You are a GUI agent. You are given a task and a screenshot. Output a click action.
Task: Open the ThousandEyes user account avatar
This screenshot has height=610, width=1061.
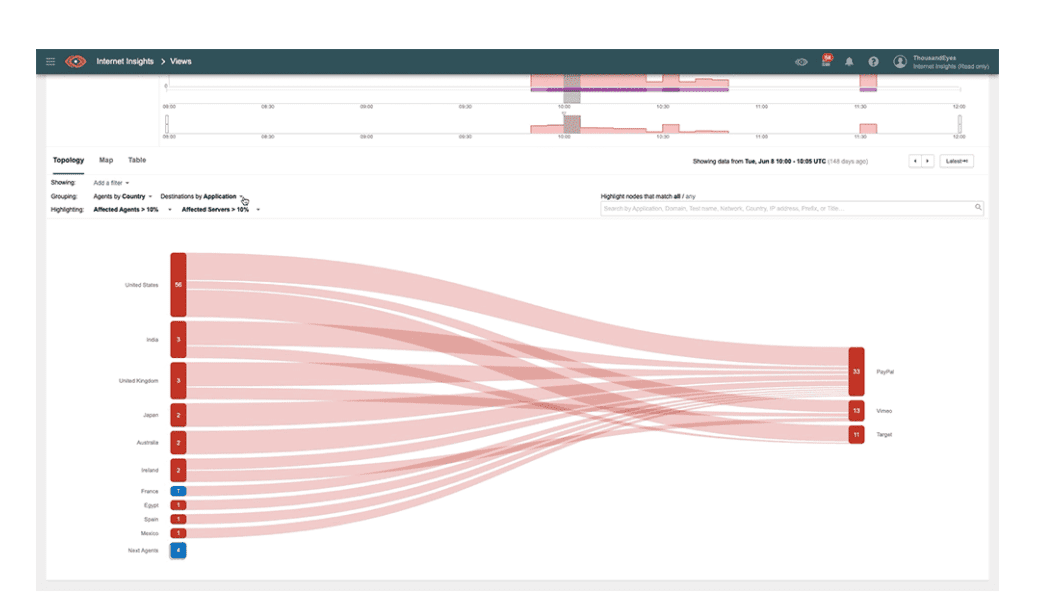[x=899, y=62]
